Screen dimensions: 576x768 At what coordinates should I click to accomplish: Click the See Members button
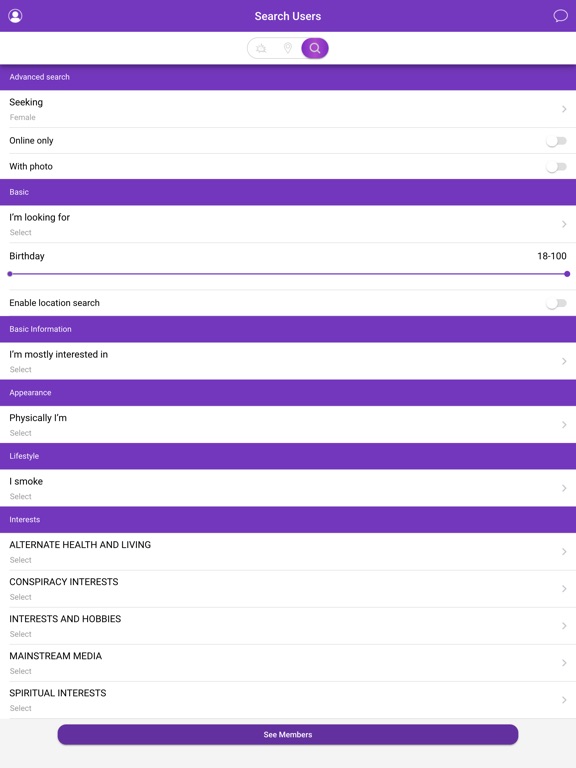tap(288, 735)
